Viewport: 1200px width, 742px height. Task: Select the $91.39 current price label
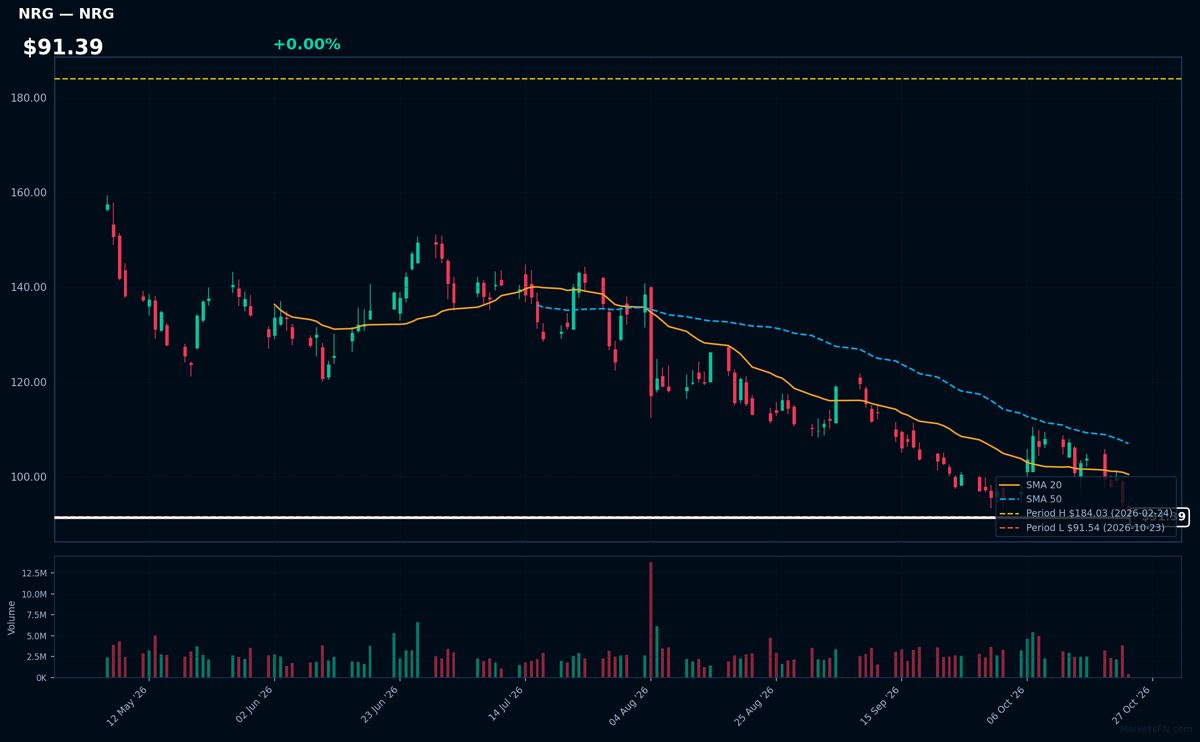(63, 47)
